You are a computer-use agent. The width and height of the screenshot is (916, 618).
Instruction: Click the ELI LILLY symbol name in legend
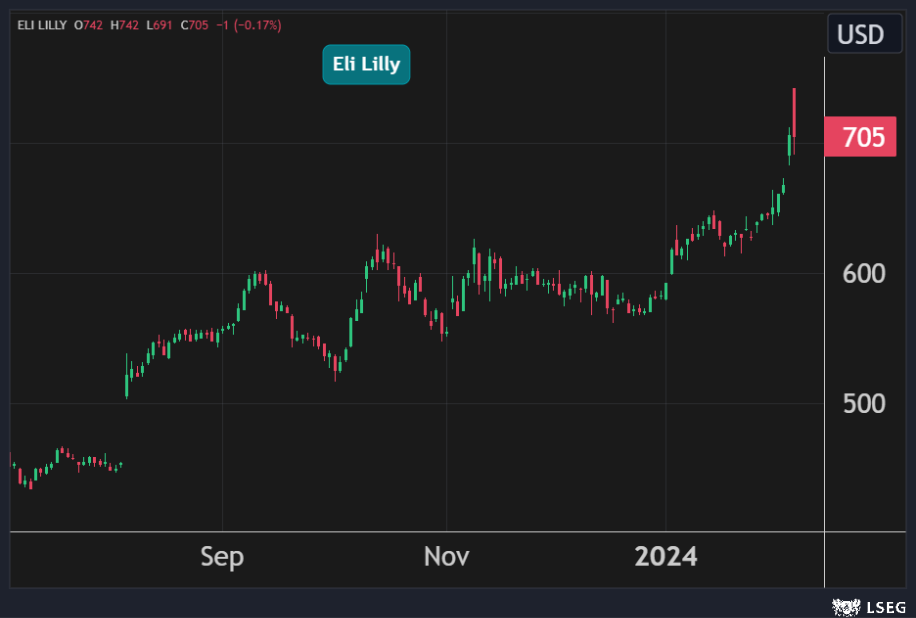41,25
